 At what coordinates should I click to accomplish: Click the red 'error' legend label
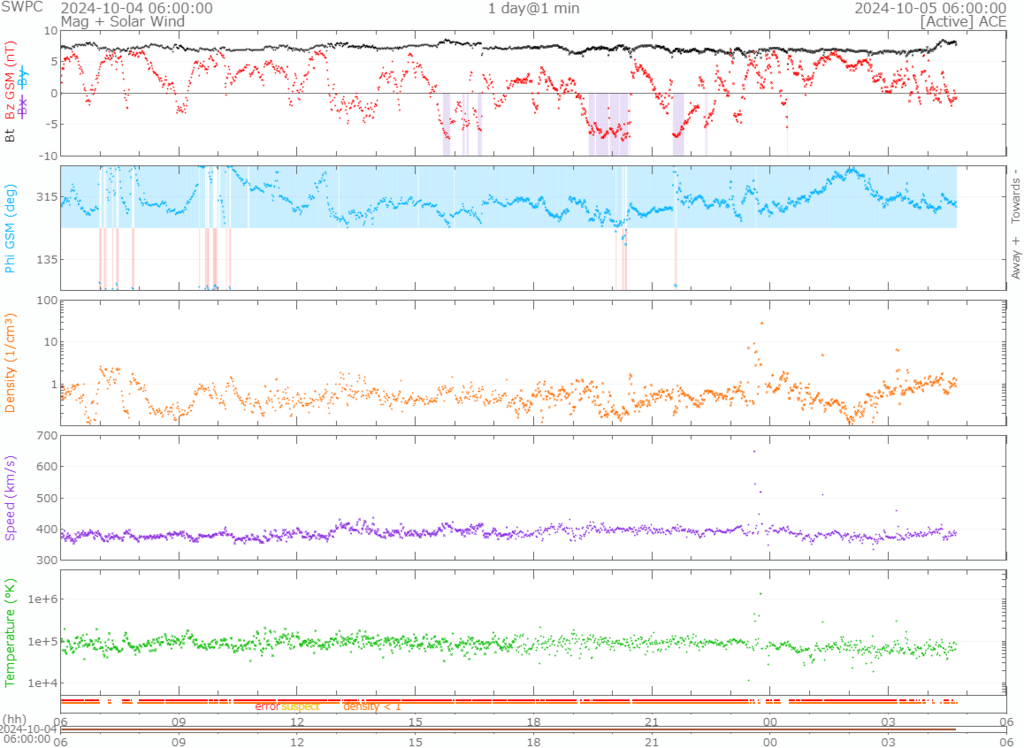coord(267,707)
